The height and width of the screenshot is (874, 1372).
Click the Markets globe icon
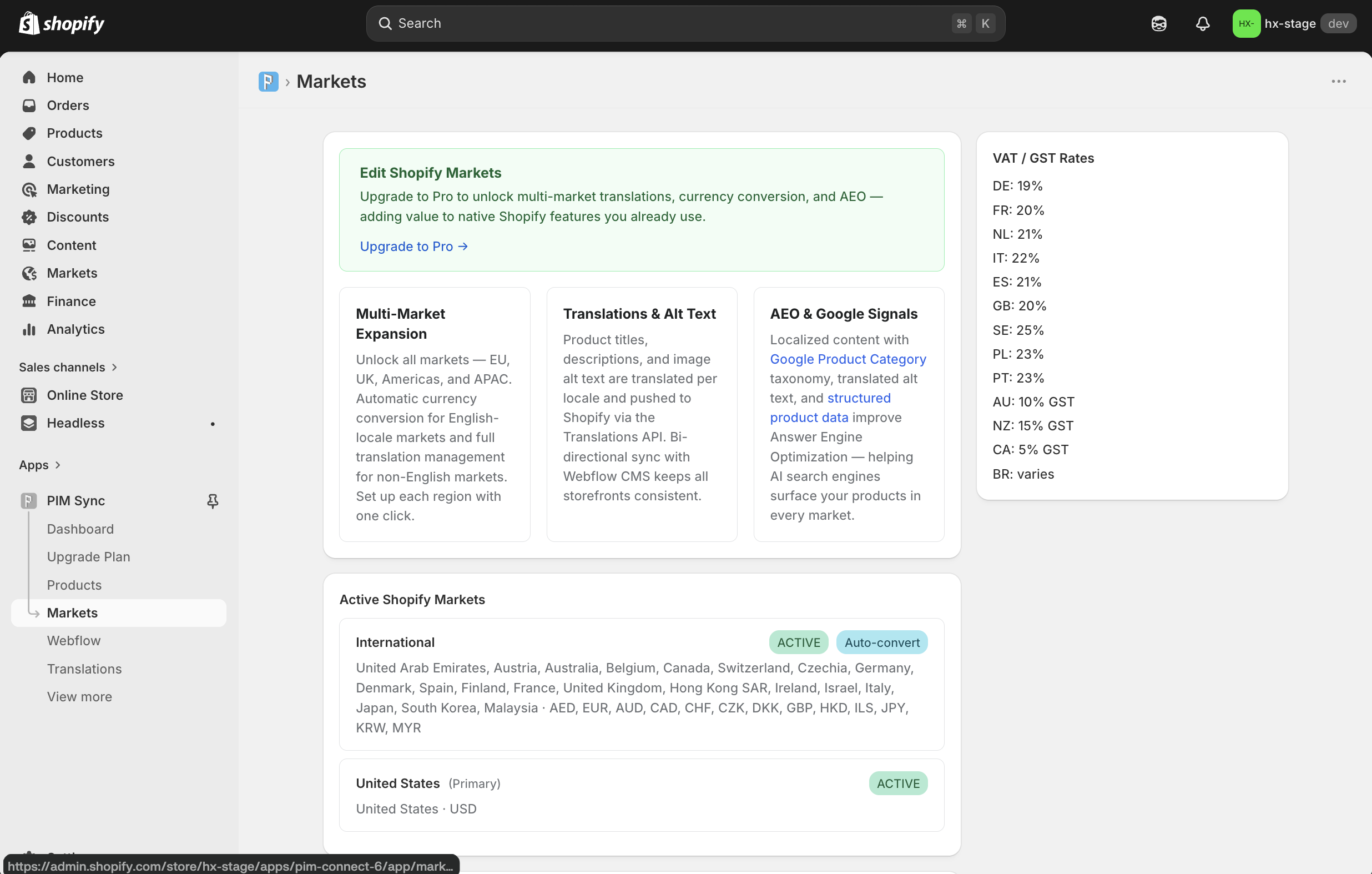(29, 273)
